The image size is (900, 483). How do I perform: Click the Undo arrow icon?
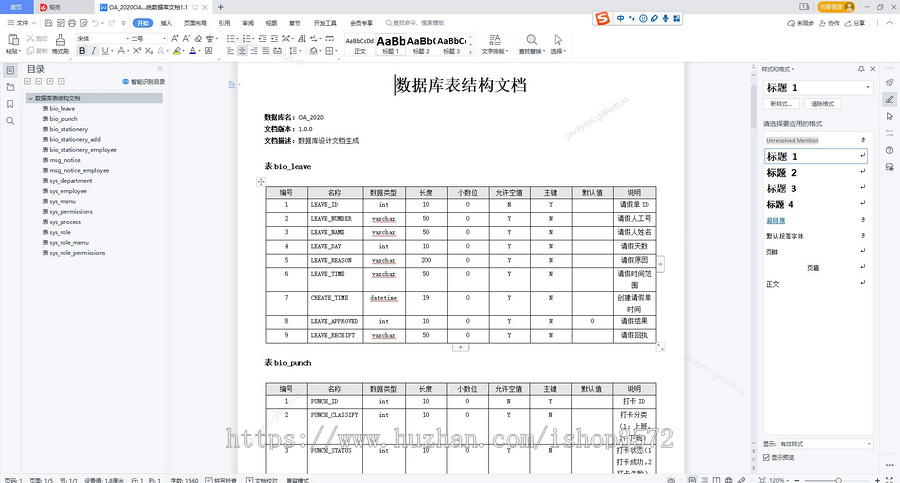[95, 23]
